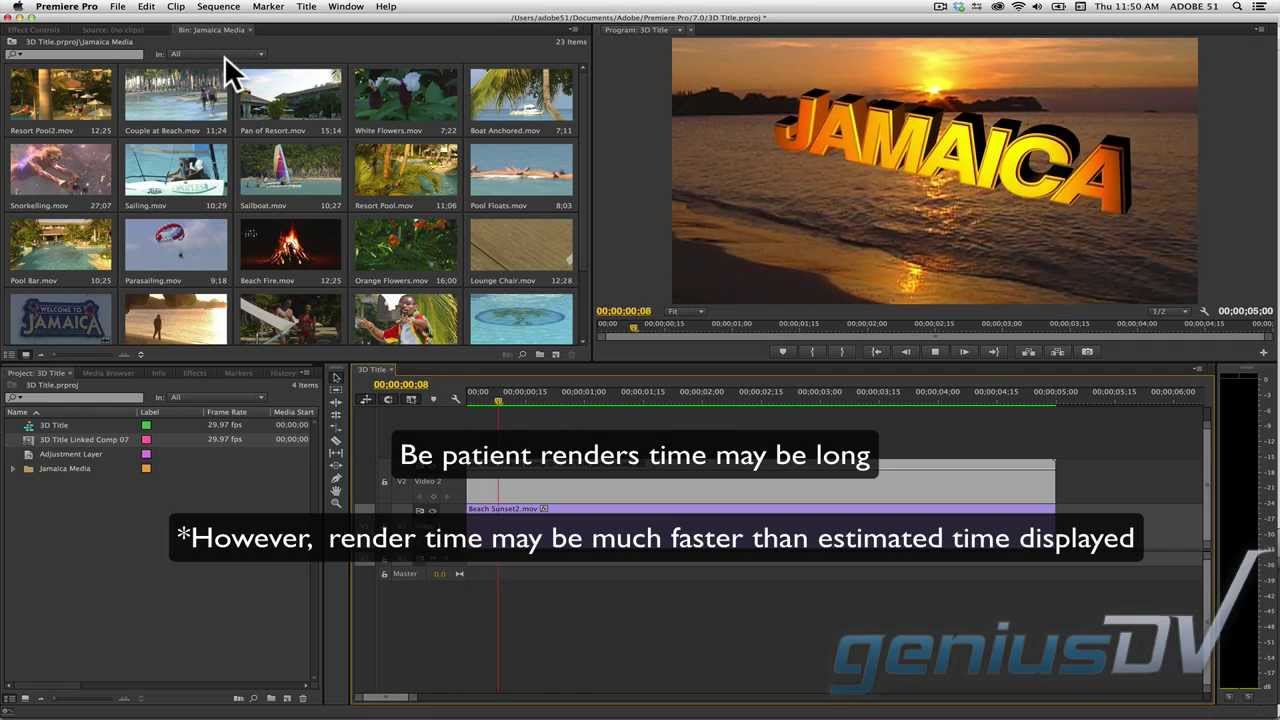Click orange label swatch of Jamaica Media
Image resolution: width=1280 pixels, height=720 pixels.
[146, 469]
